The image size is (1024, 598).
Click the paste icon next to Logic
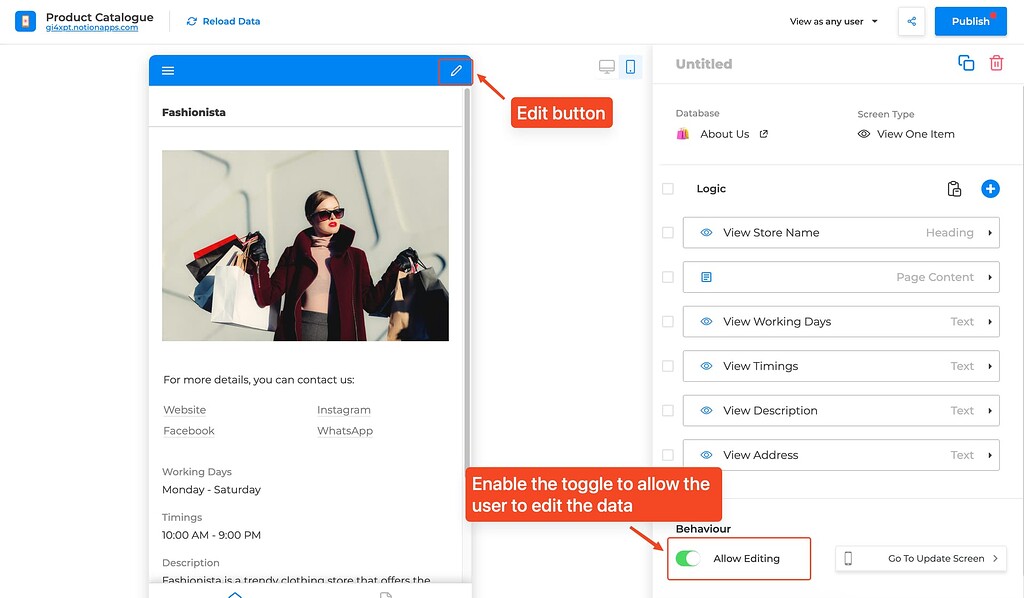tap(953, 188)
